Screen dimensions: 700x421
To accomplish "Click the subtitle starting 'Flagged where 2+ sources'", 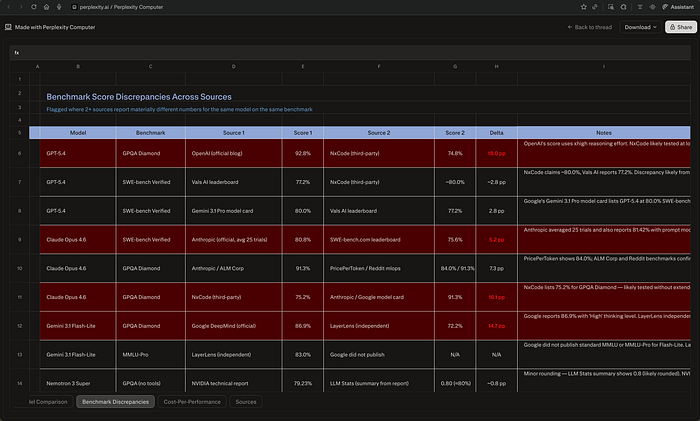I will click(x=179, y=109).
